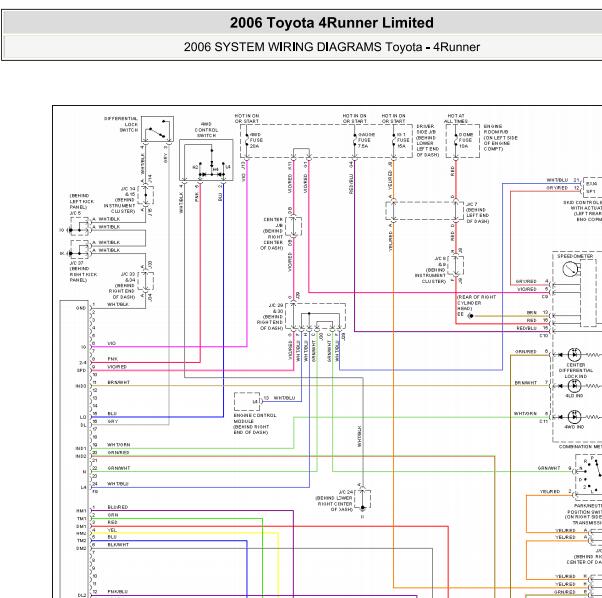The height and width of the screenshot is (598, 602).
Task: Click the DRIVER SIDE J/B location label
Action: [428, 140]
